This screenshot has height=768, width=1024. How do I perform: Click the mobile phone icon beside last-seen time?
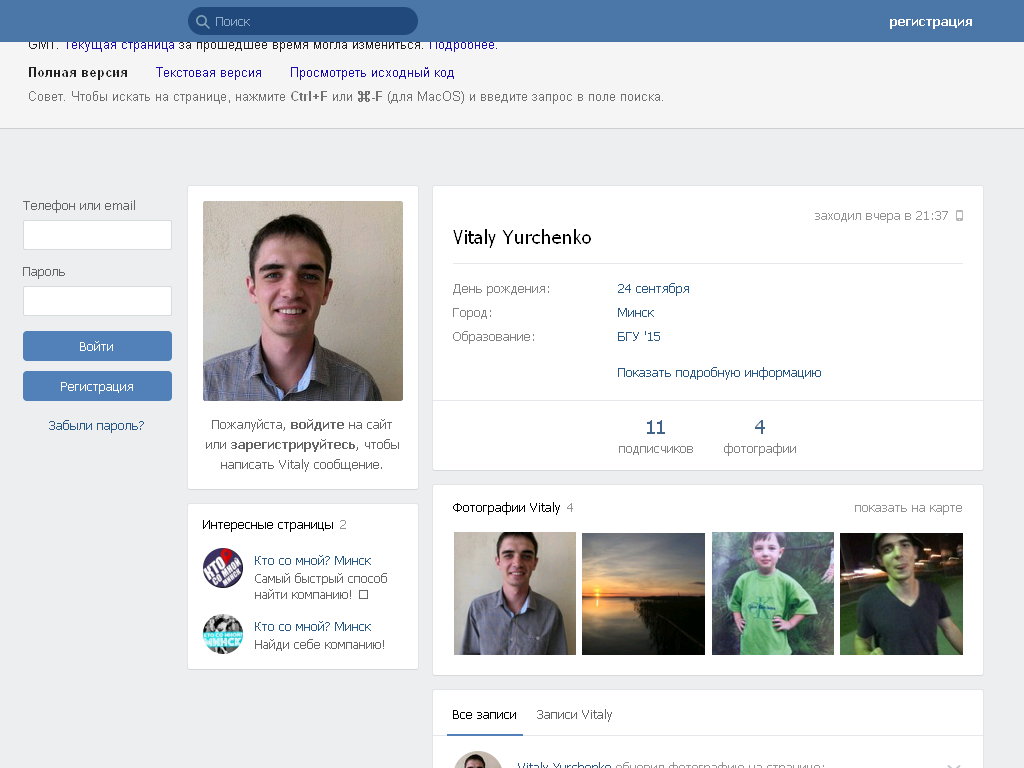point(959,216)
